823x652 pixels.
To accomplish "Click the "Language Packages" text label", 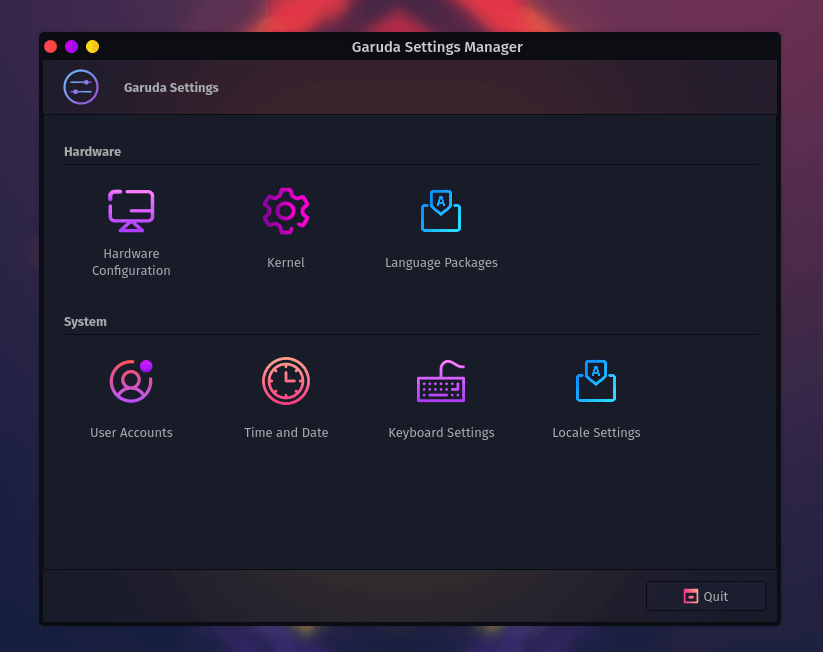I will (x=441, y=263).
